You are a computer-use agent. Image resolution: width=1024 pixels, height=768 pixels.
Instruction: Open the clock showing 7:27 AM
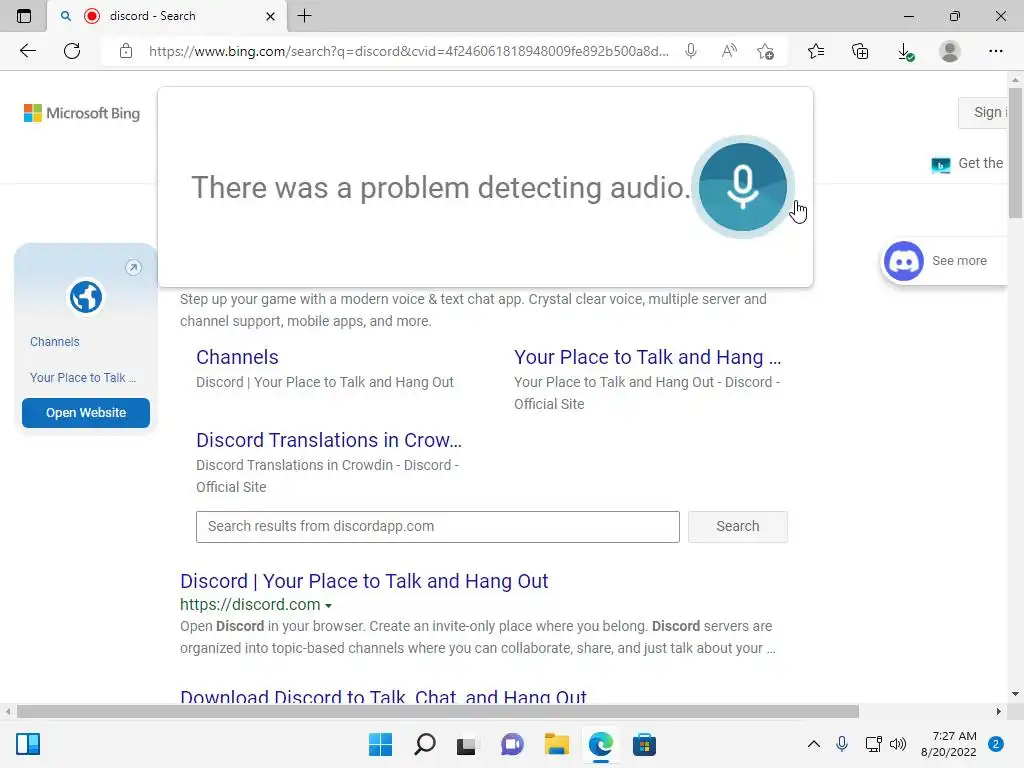point(948,744)
